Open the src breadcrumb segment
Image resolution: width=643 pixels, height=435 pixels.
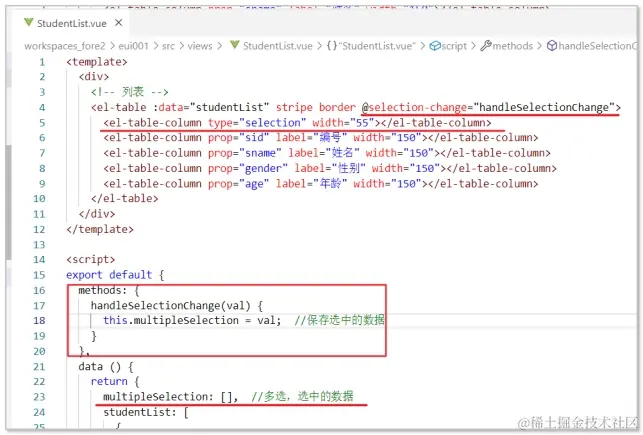click(168, 46)
